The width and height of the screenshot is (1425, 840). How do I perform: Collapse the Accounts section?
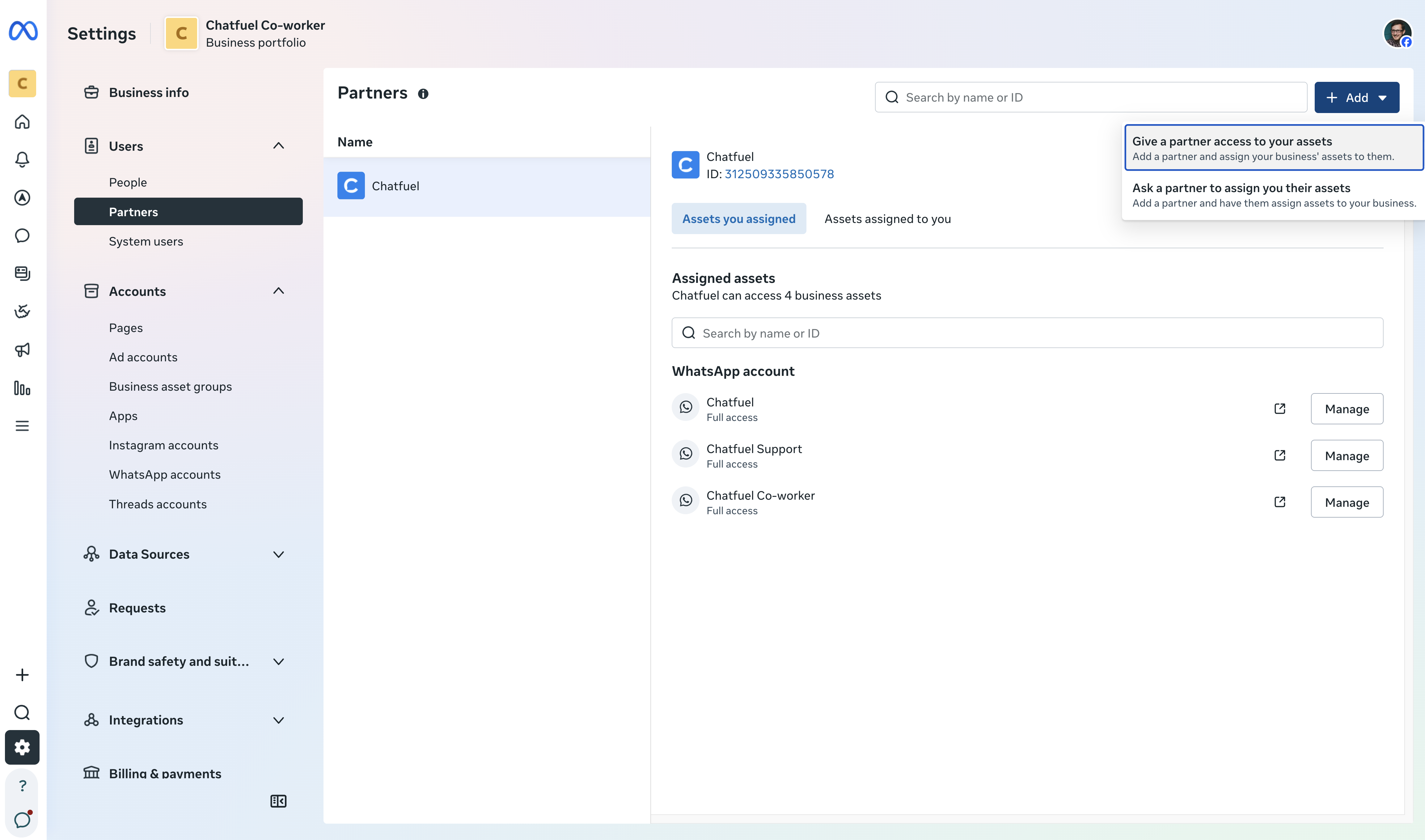279,291
